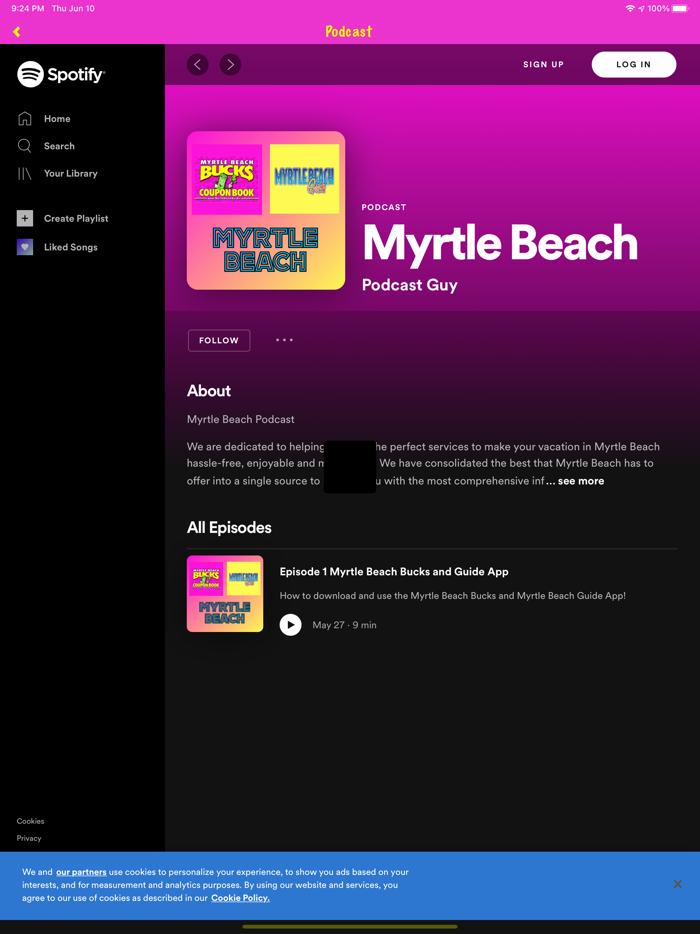Viewport: 700px width, 934px height.
Task: Click the large Myrtle Beach podcast cover
Action: [x=266, y=210]
